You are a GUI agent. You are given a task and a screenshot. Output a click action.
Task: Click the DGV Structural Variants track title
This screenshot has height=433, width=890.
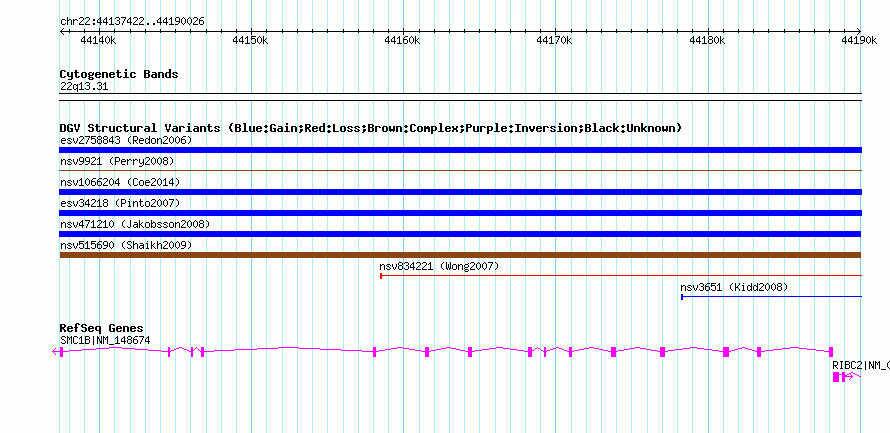click(x=371, y=128)
